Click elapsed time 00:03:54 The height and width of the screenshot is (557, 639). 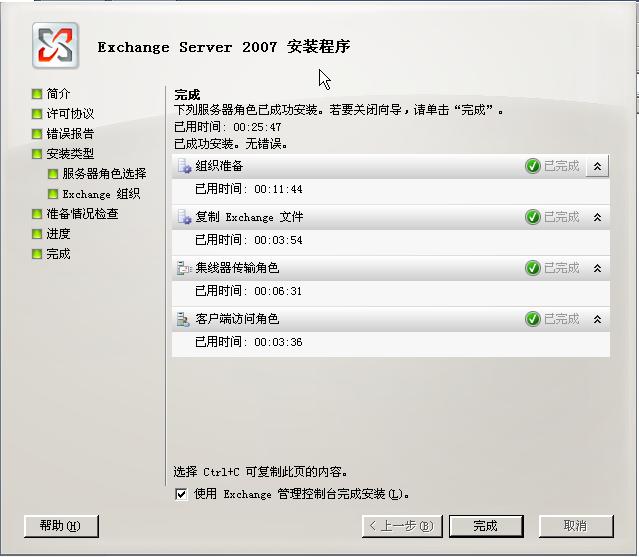(x=278, y=240)
